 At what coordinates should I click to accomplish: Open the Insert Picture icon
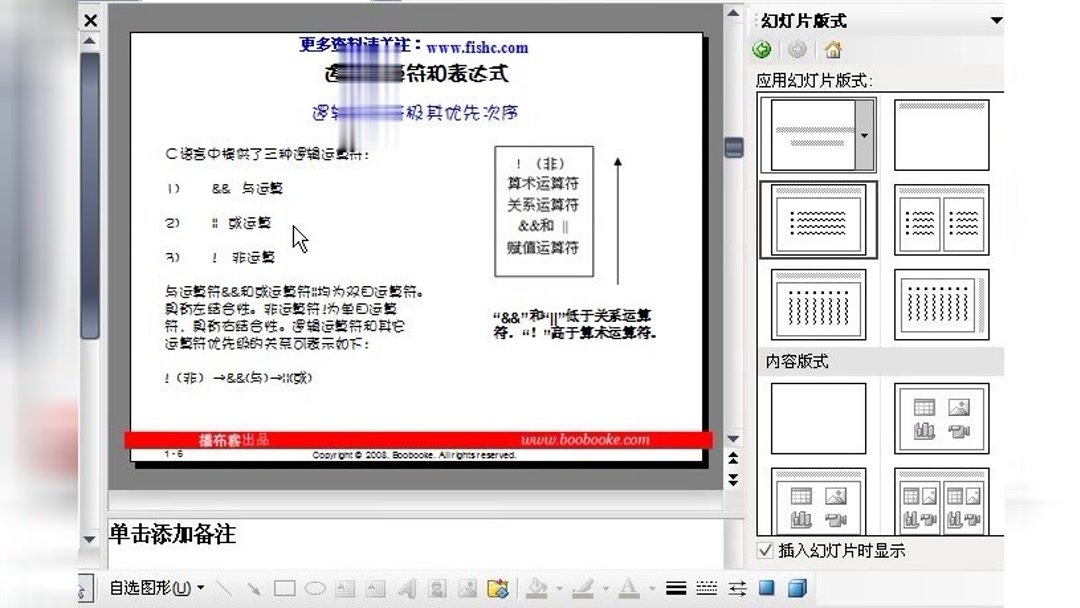(466, 588)
